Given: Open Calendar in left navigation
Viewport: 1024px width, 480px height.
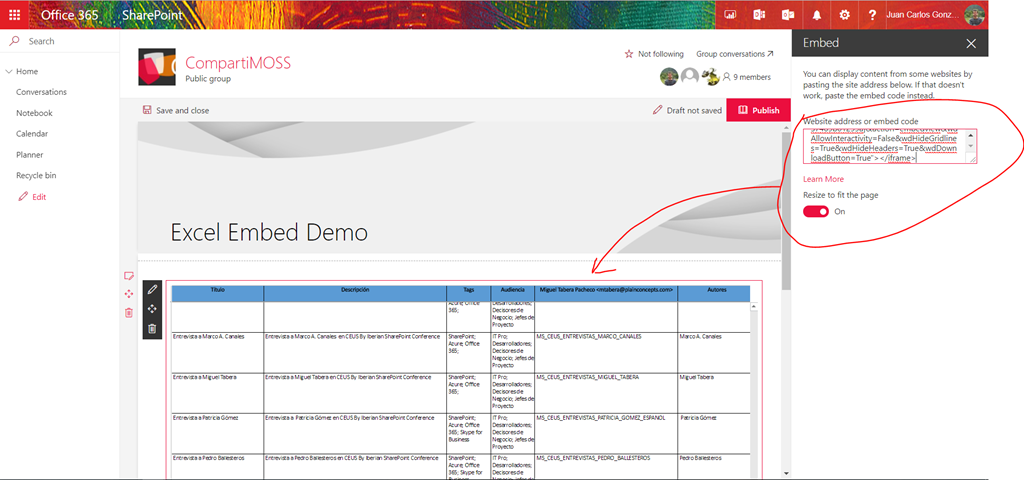Looking at the screenshot, I should point(32,134).
